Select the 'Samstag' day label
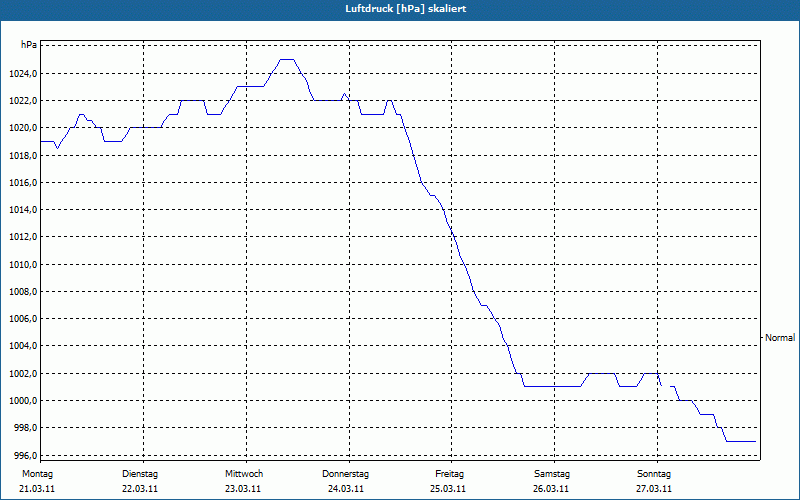 pos(552,474)
